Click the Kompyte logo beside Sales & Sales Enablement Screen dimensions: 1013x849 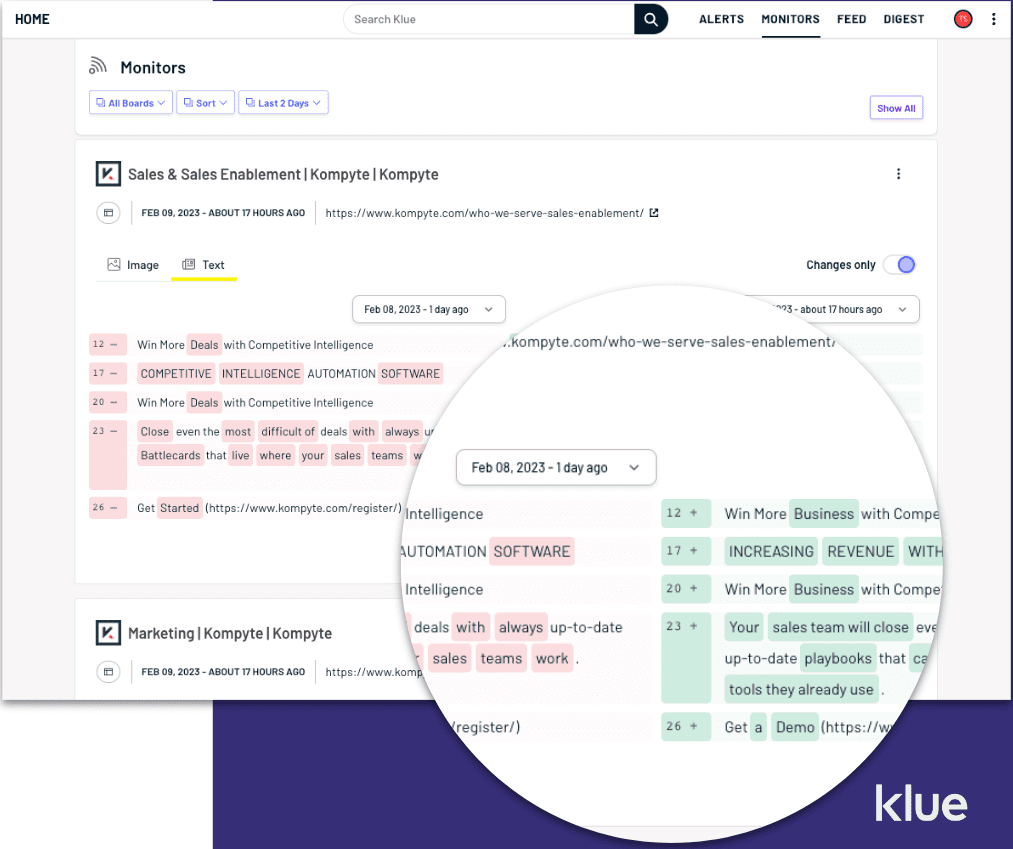pos(108,173)
